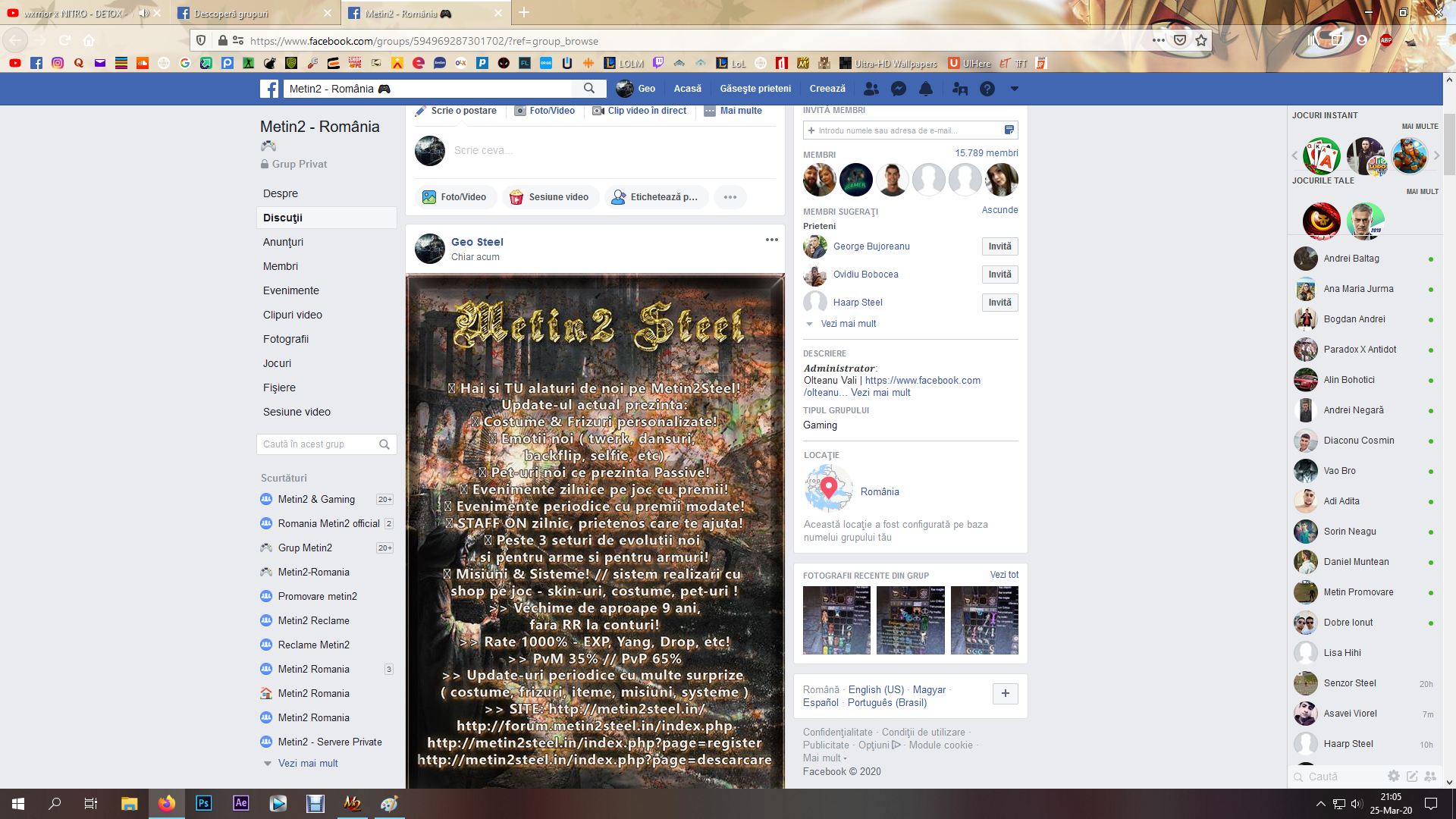Open the Quick Help question mark icon
The height and width of the screenshot is (819, 1456).
(987, 89)
